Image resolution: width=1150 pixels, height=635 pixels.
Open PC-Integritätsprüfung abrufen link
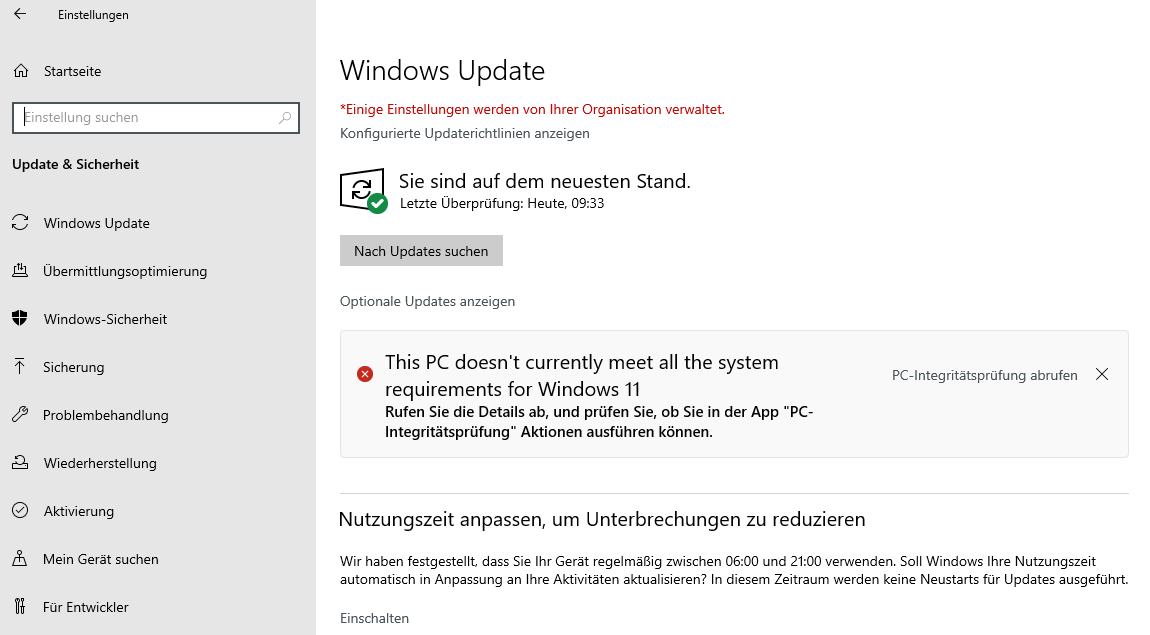point(984,375)
